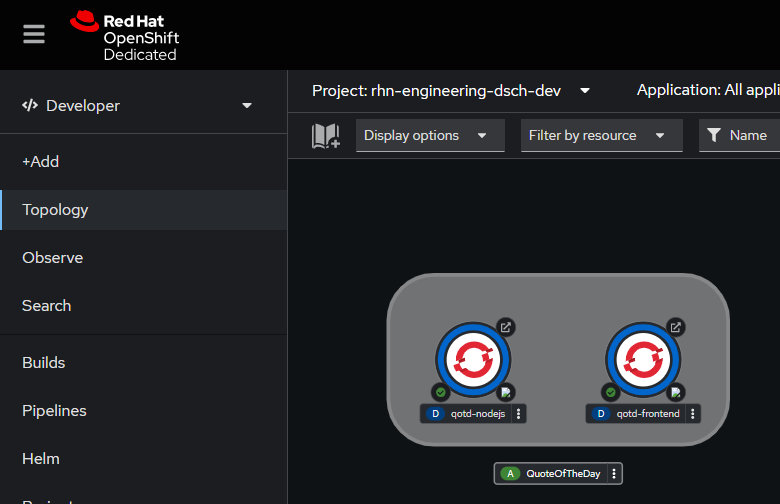Expand the Display options dropdown
This screenshot has width=780, height=504.
point(430,135)
